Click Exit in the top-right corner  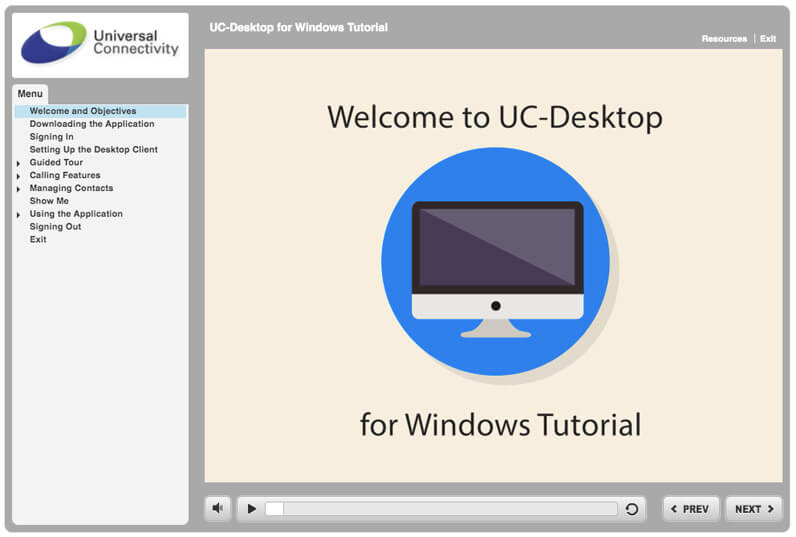coord(768,39)
